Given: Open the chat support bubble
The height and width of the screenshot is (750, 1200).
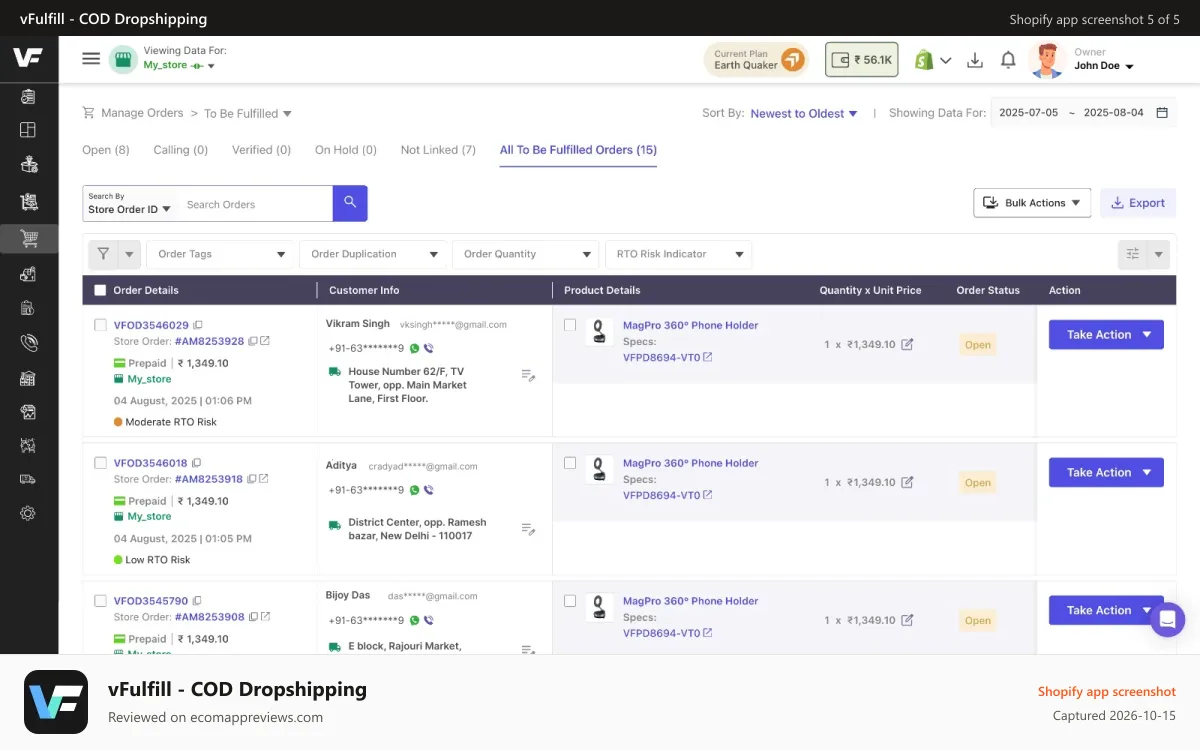Looking at the screenshot, I should click(1167, 619).
